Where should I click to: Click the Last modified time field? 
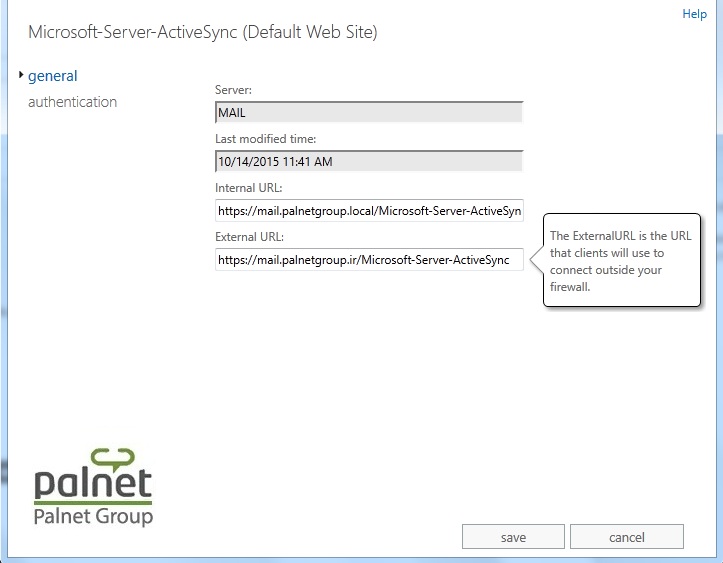pos(369,161)
